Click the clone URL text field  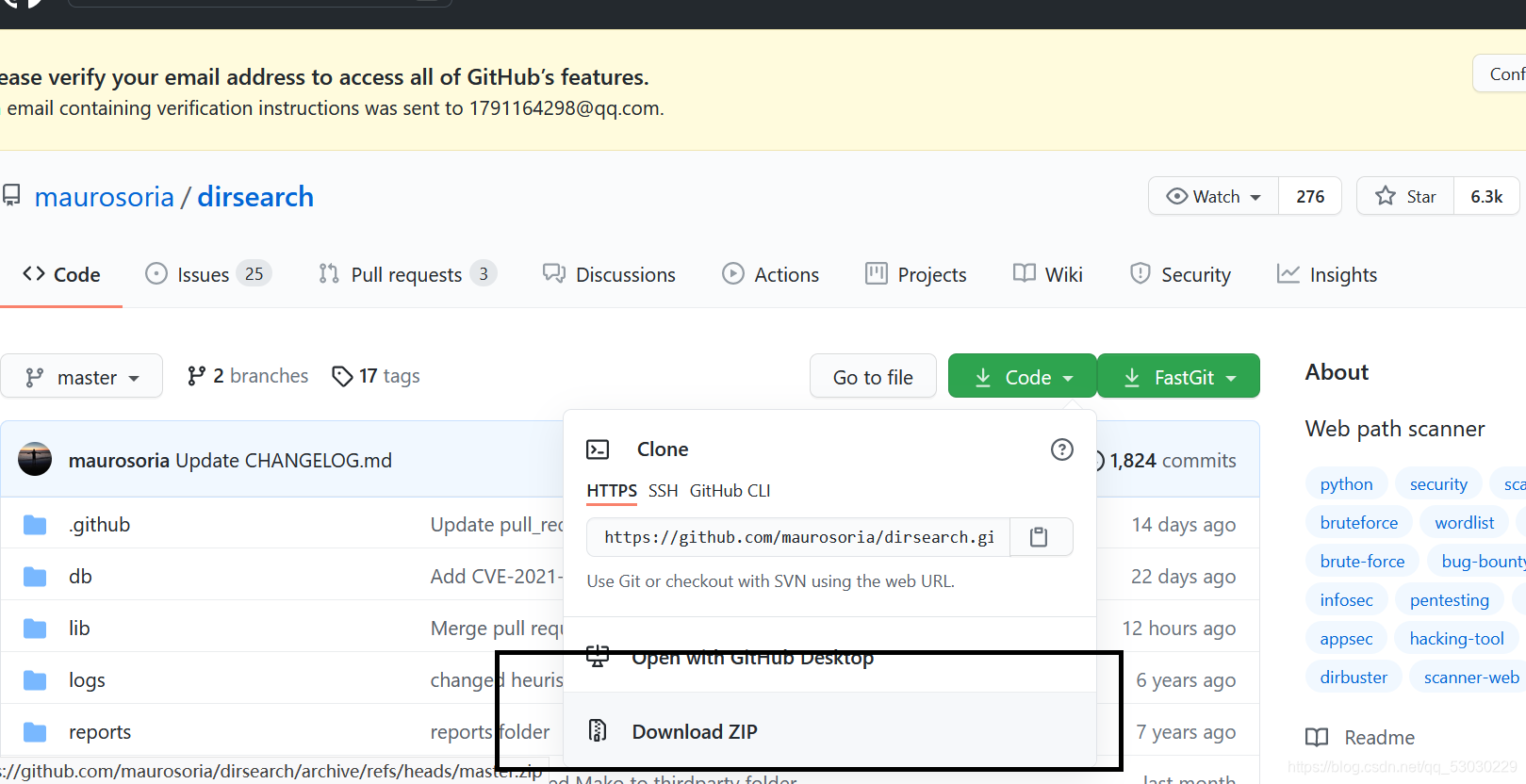click(x=798, y=537)
